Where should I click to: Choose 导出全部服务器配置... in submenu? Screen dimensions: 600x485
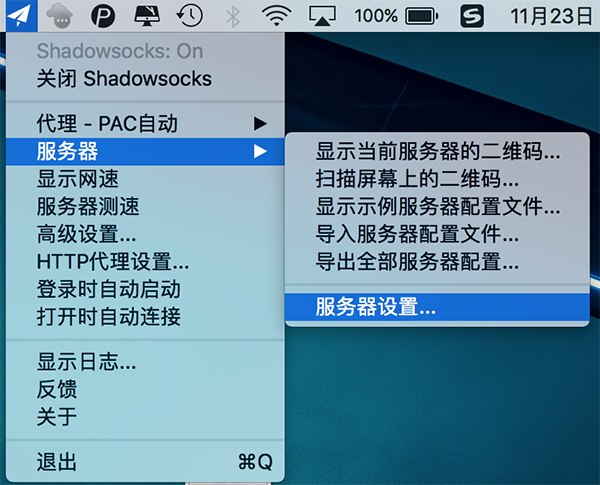(x=437, y=261)
